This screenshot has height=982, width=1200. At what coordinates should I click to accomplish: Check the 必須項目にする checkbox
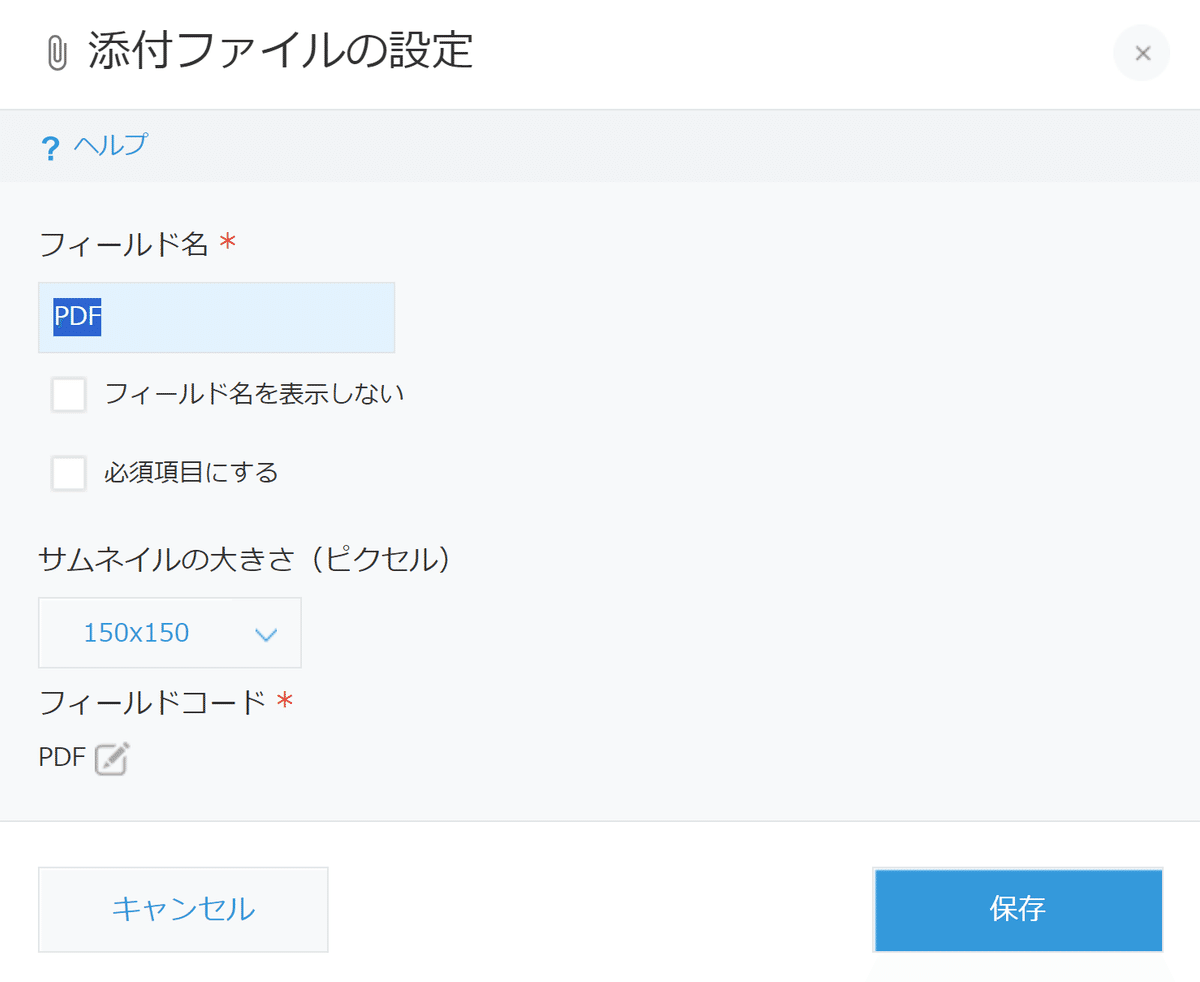pos(69,472)
